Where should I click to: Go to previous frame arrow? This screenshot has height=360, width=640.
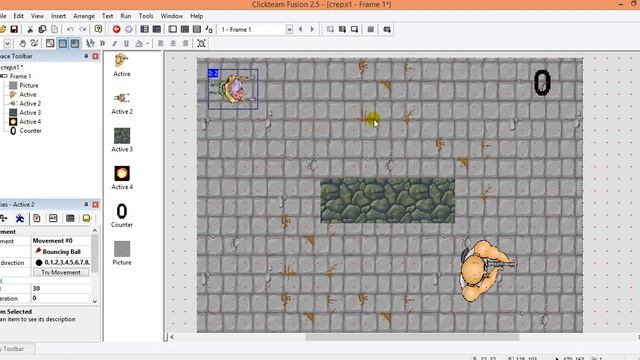pos(301,29)
